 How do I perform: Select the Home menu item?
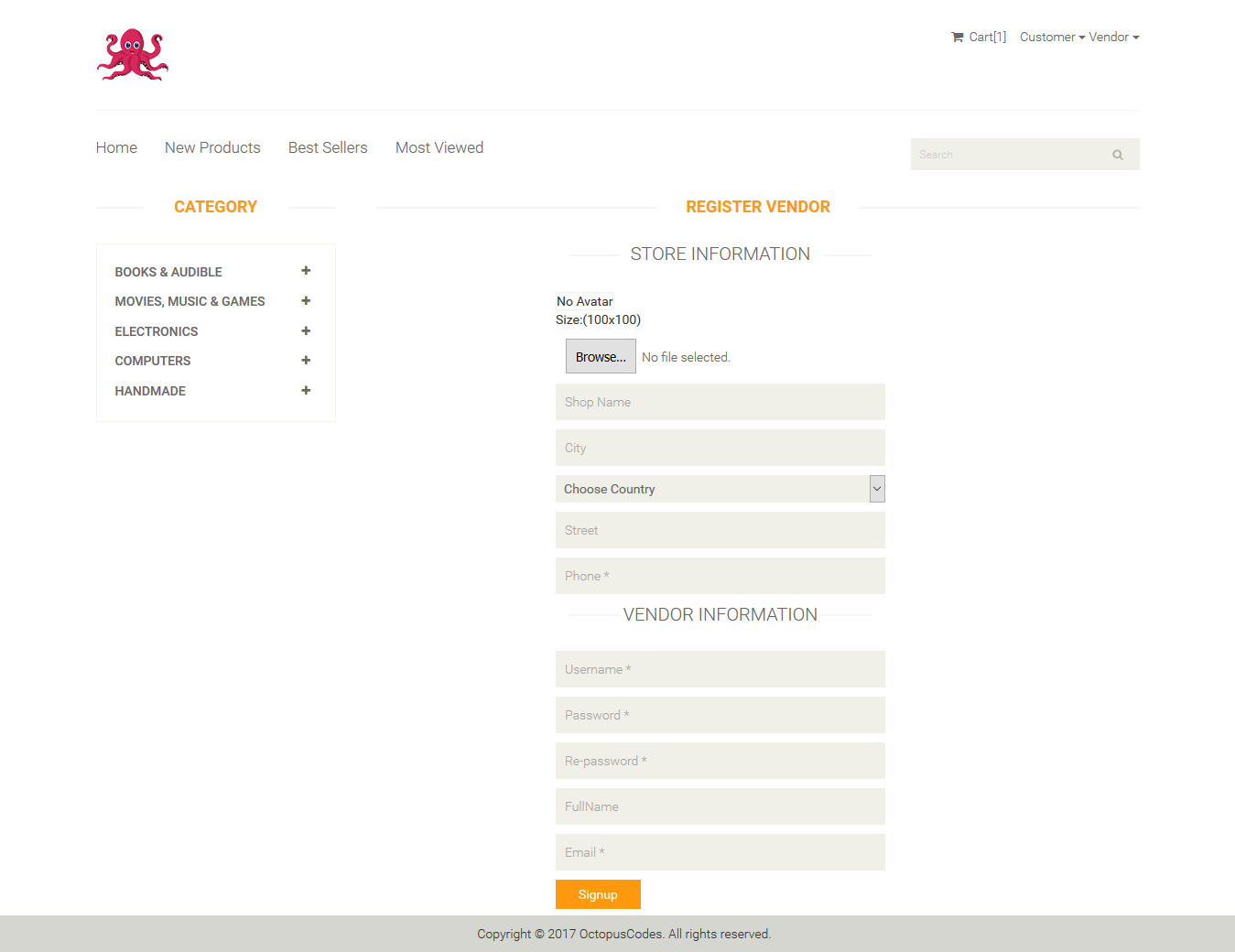coord(116,147)
